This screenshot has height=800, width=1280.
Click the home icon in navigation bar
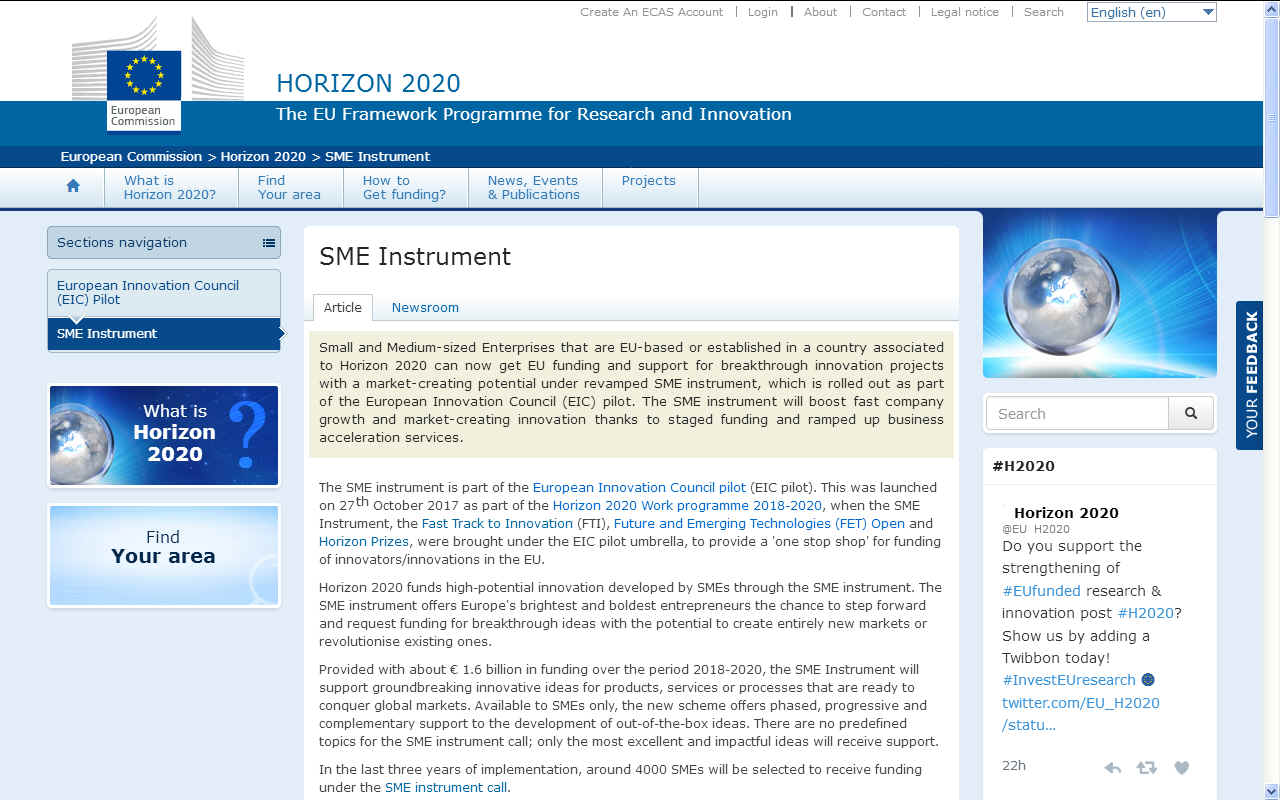(x=73, y=186)
